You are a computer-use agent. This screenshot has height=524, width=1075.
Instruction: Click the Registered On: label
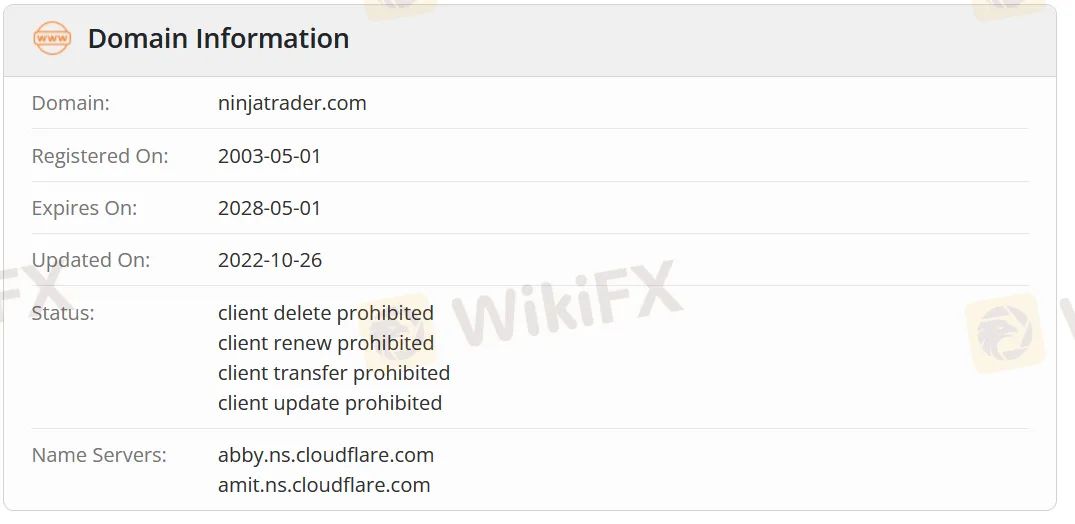tap(99, 156)
